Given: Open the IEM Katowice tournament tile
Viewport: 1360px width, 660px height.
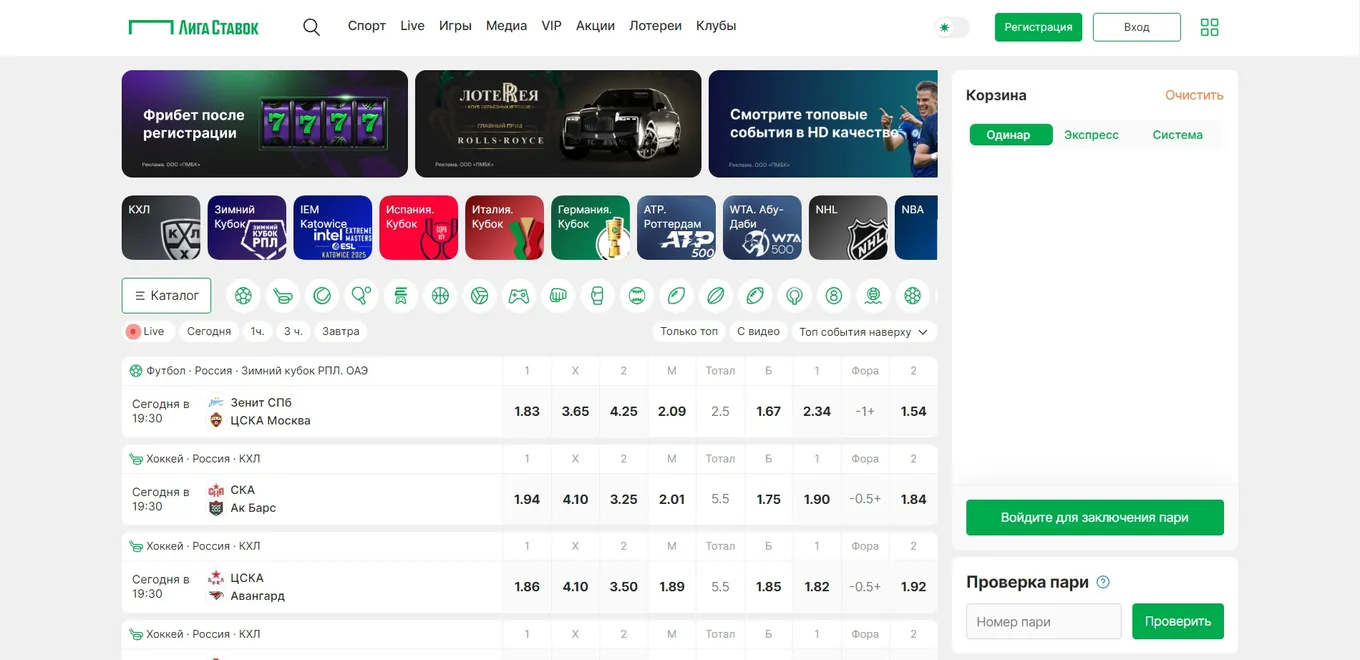Looking at the screenshot, I should (x=333, y=228).
